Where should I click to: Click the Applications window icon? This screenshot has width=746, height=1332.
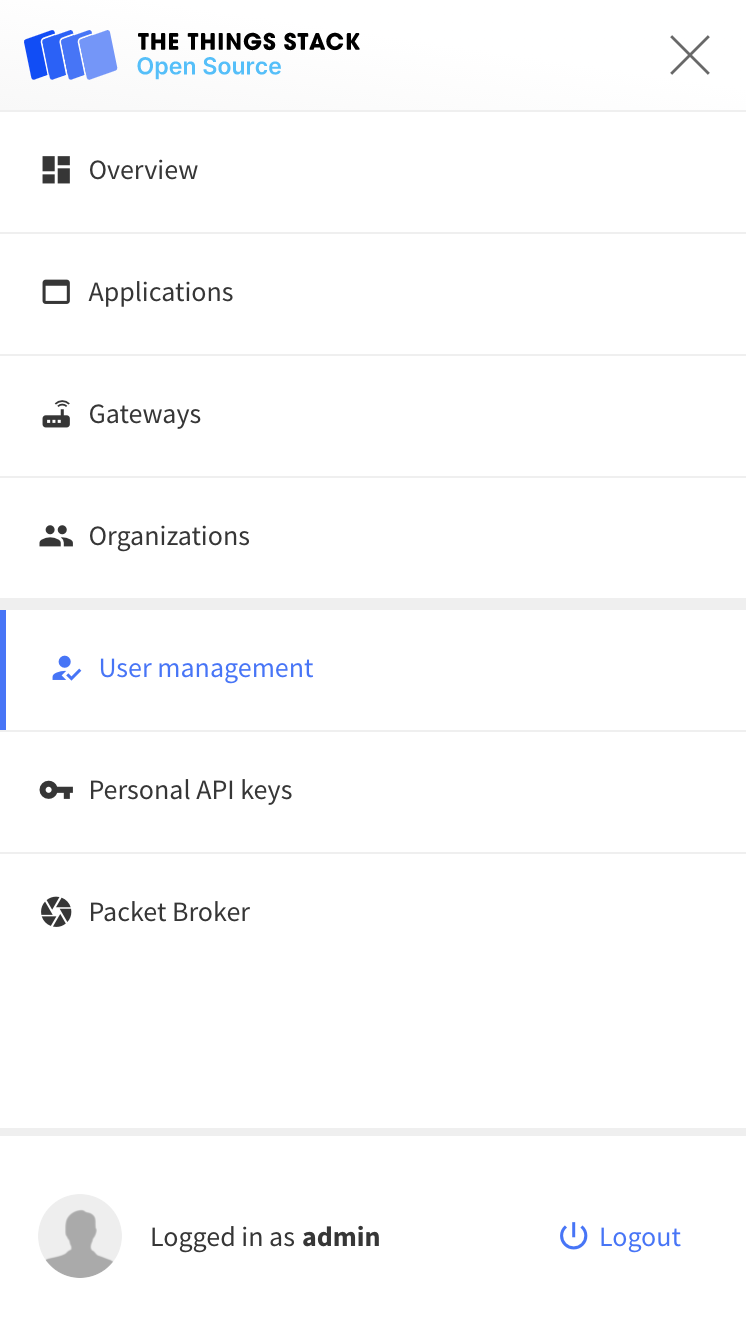point(57,291)
